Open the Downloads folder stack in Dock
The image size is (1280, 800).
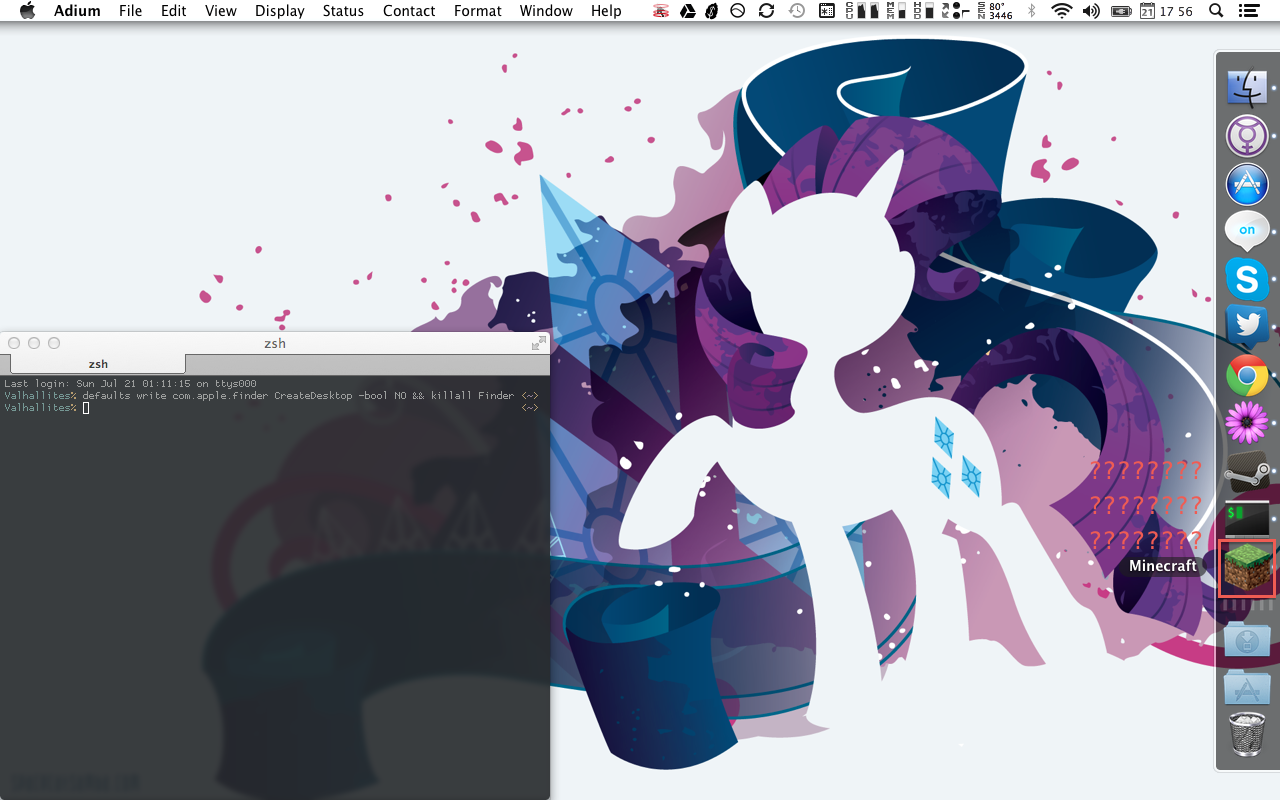click(x=1247, y=640)
